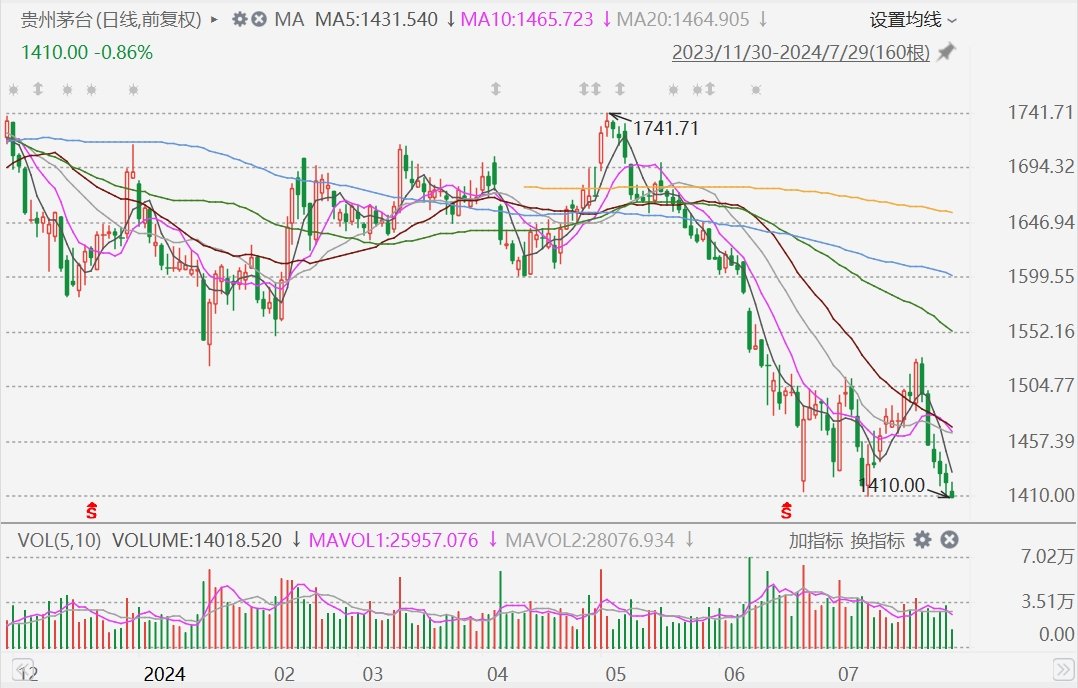The image size is (1078, 688).
Task: Remove MA indicator with the circled X
Action: click(x=258, y=19)
